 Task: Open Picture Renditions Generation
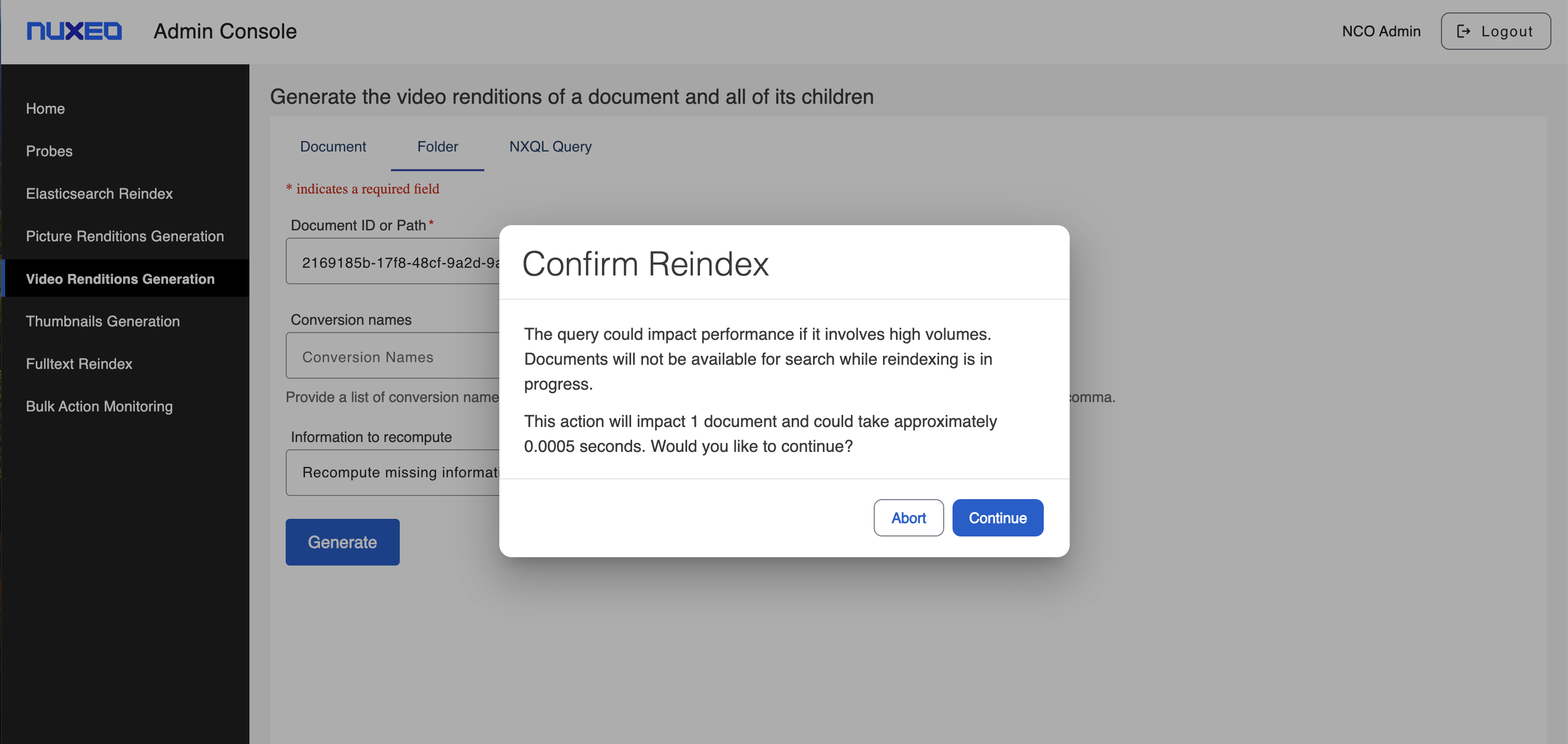[x=125, y=236]
